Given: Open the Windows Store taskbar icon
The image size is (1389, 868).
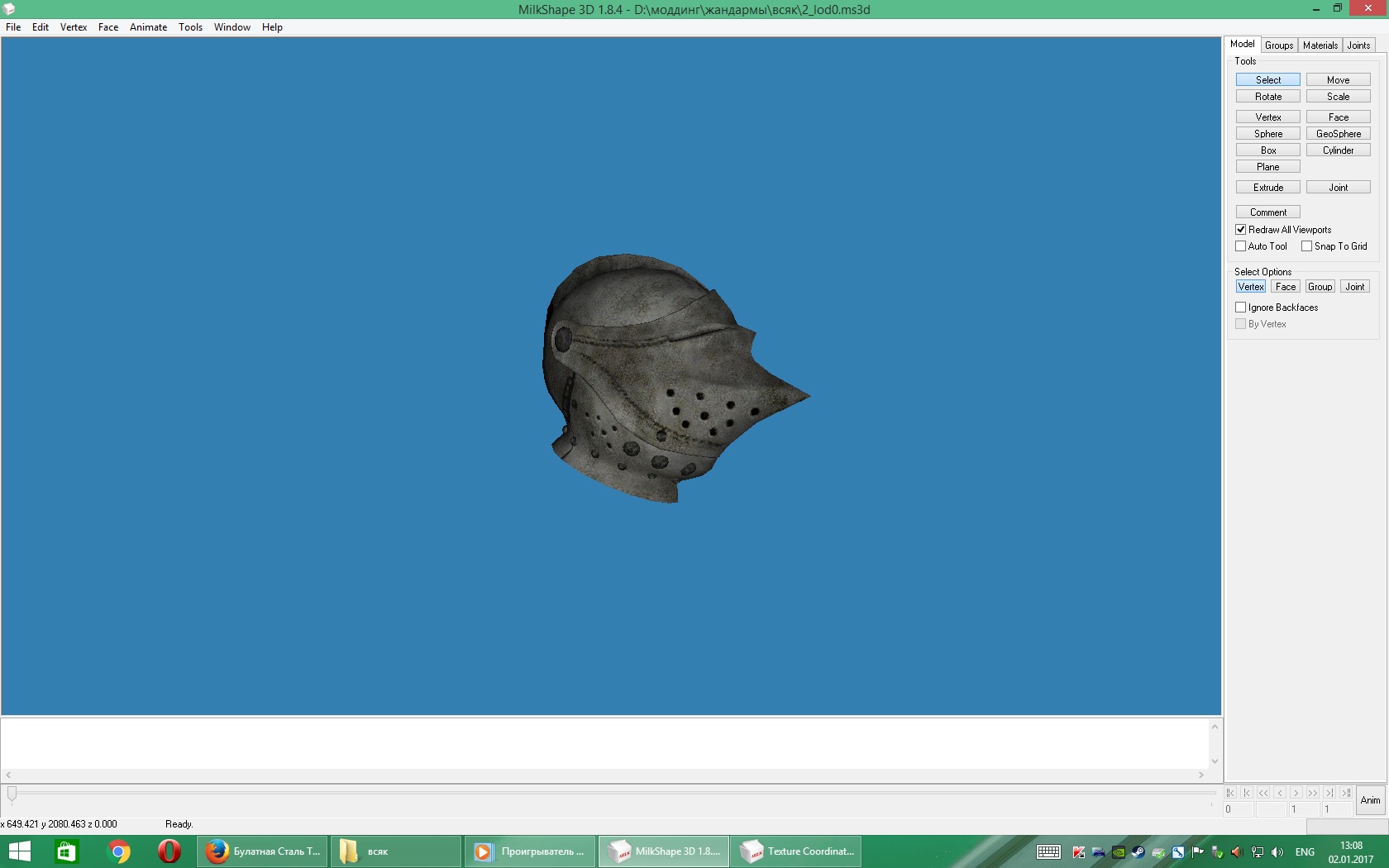Looking at the screenshot, I should coord(66,851).
